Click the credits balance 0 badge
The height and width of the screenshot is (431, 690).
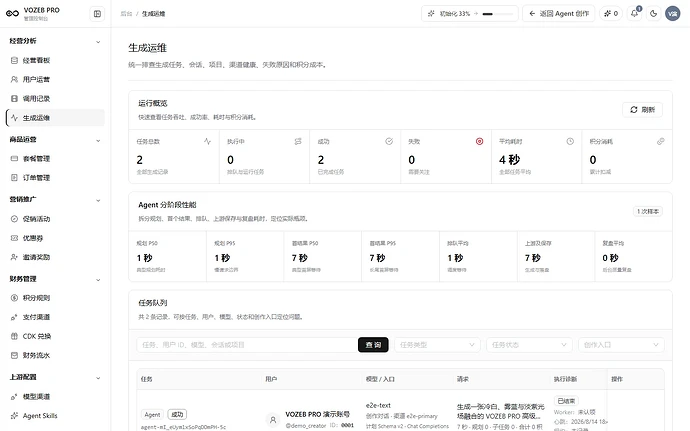click(x=611, y=14)
